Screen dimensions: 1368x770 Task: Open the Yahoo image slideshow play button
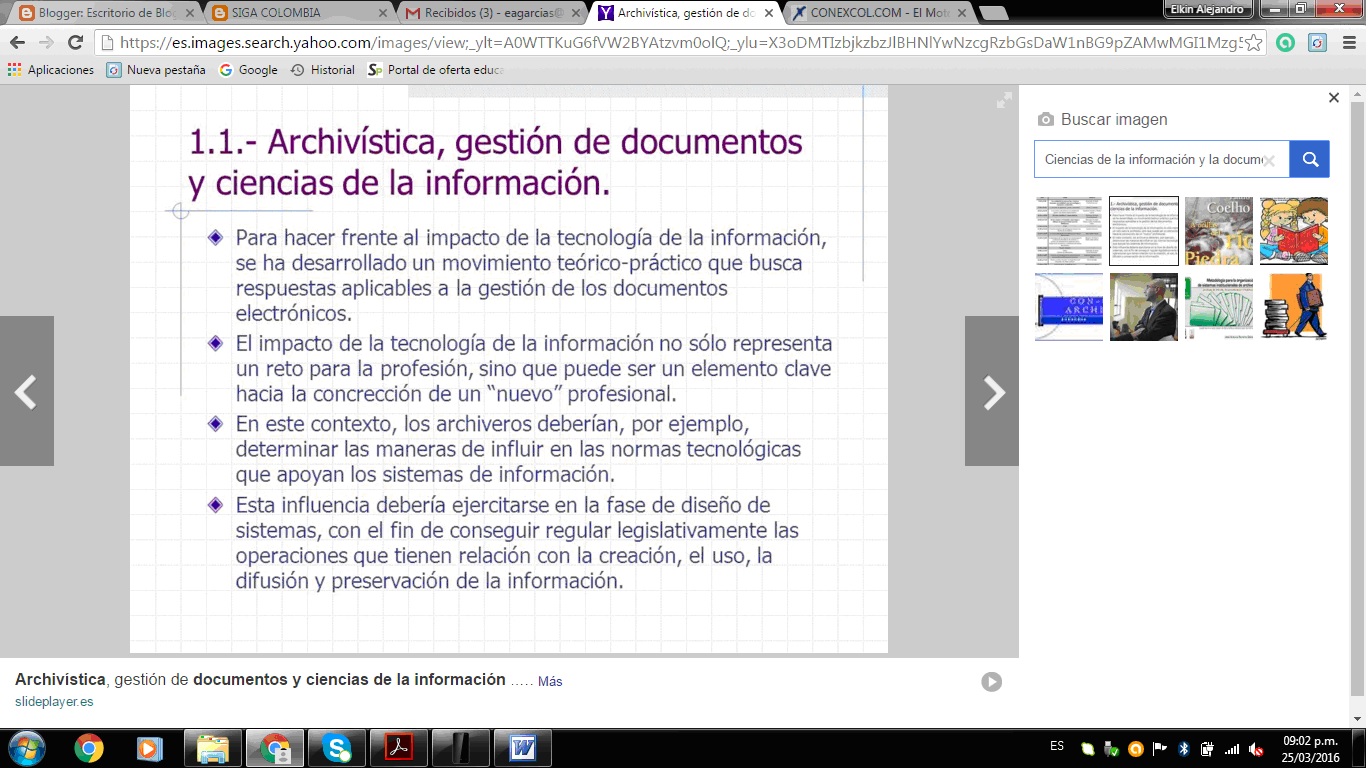991,681
